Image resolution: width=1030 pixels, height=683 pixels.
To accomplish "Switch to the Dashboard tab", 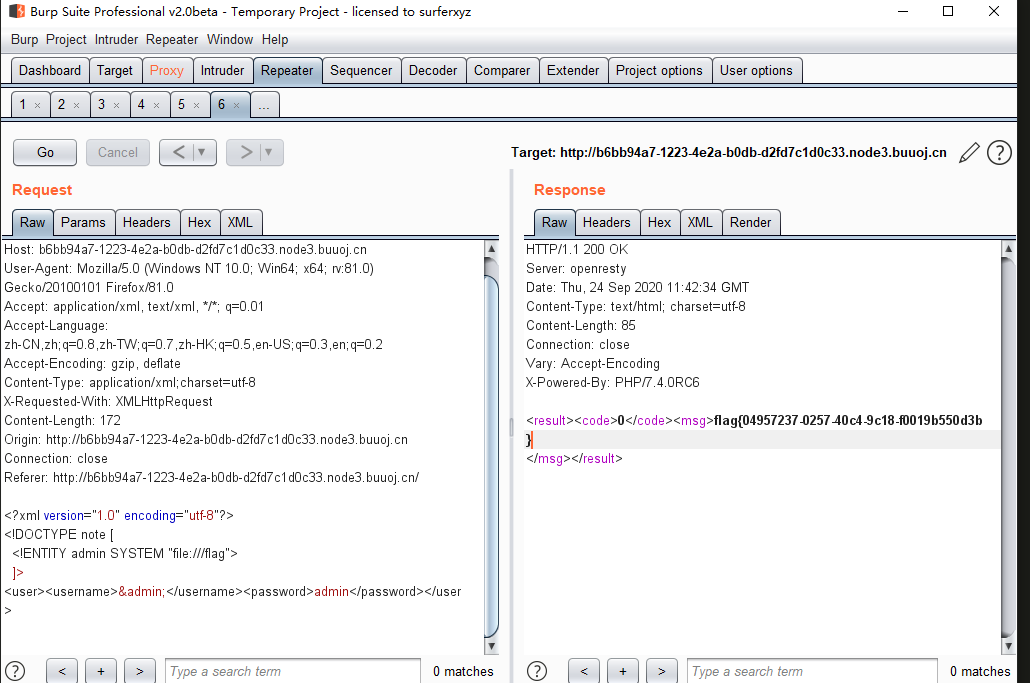I will click(50, 70).
